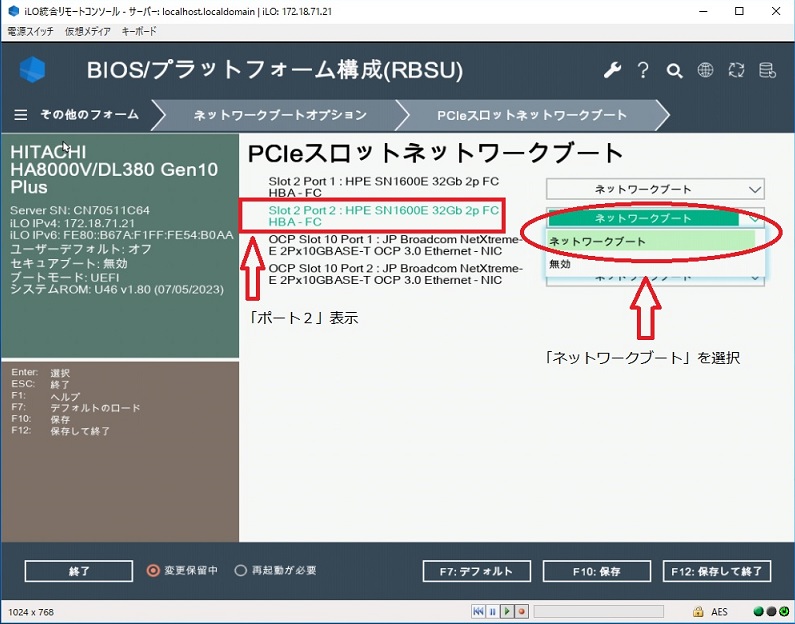Click the magnifying glass search icon
Viewport: 795px width, 624px height.
pos(674,70)
